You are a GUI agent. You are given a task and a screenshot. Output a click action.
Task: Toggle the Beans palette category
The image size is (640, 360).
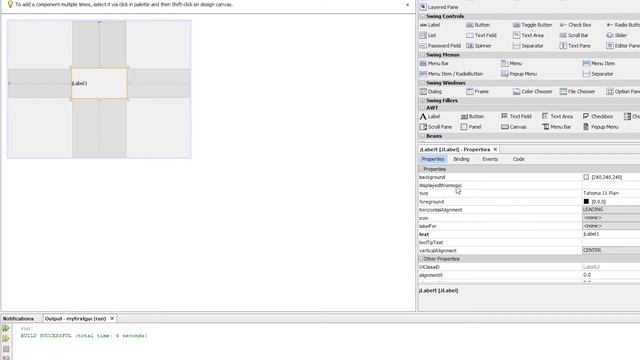422,136
